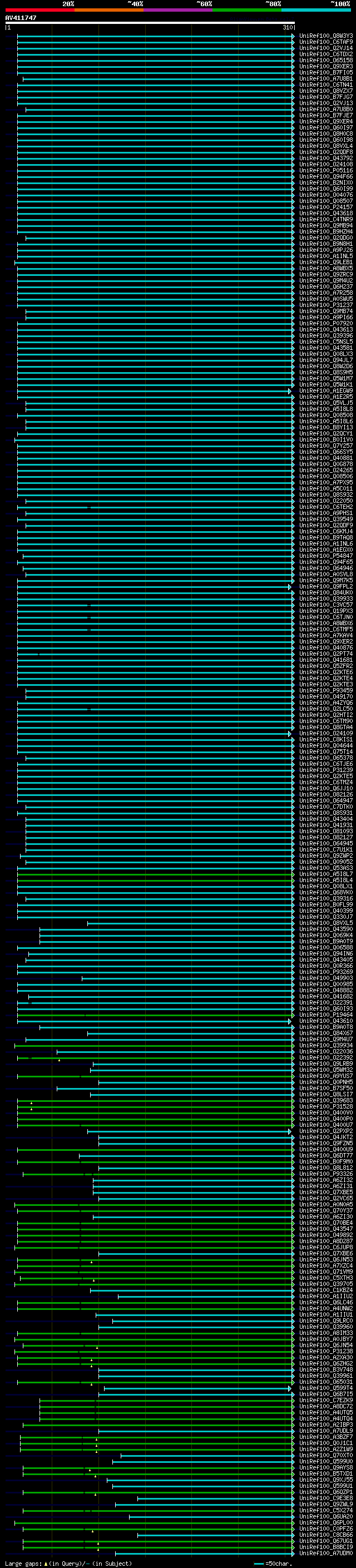Select the UniRef100_P31237 label
The height and width of the screenshot is (1568, 356).
(x=326, y=305)
